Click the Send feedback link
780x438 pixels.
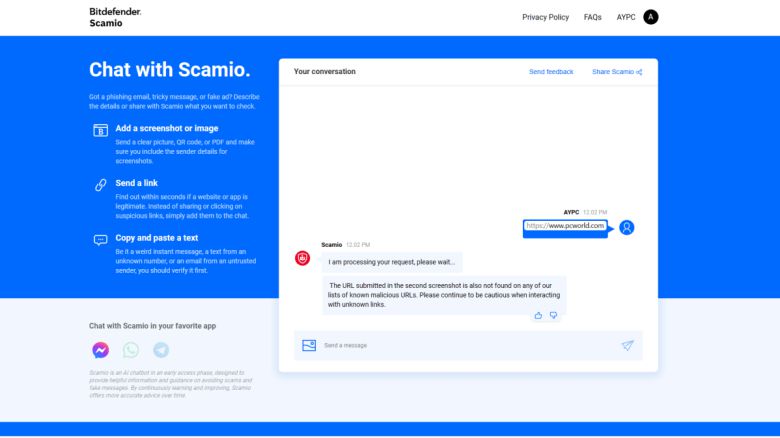click(551, 72)
